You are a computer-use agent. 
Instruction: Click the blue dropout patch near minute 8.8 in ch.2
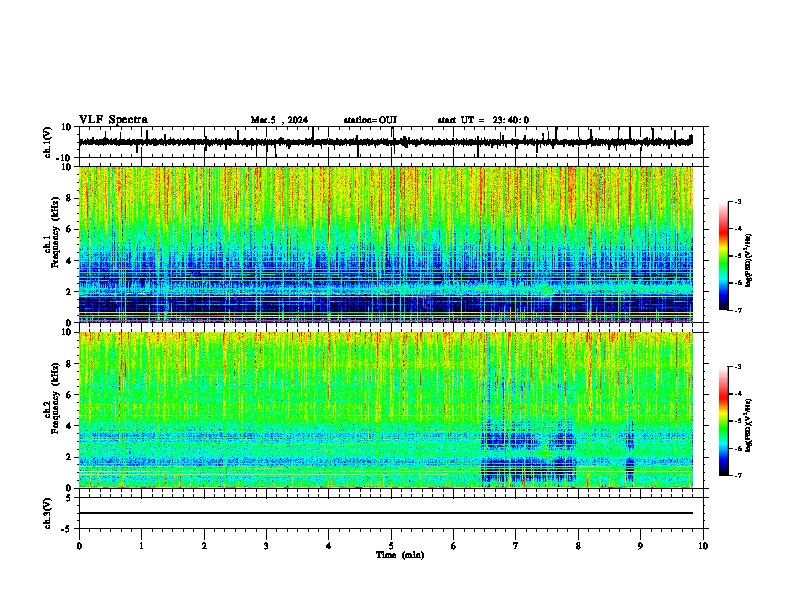click(630, 452)
